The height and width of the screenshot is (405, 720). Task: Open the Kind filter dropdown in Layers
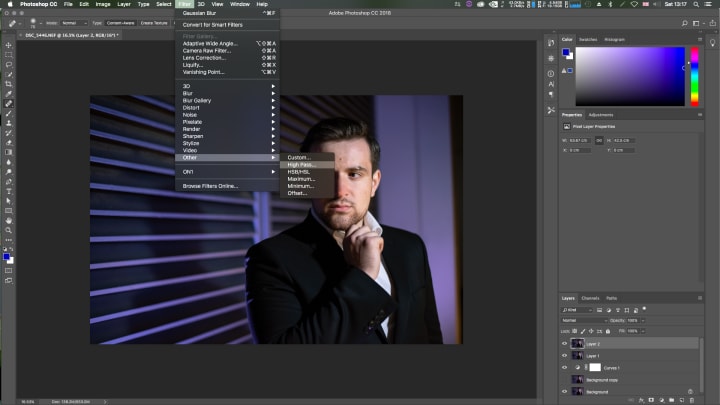pos(577,310)
